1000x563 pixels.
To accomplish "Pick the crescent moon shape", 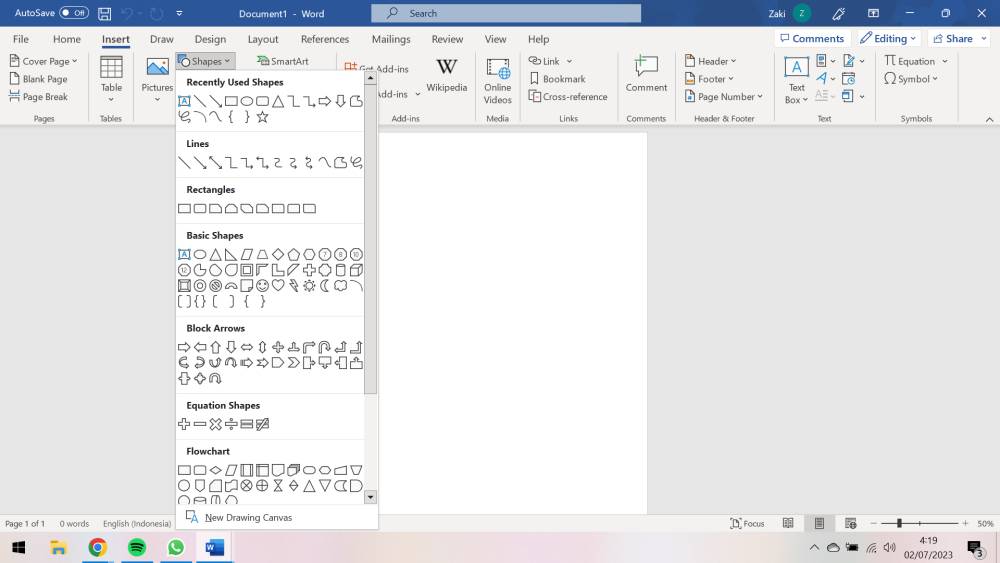I will [x=325, y=286].
